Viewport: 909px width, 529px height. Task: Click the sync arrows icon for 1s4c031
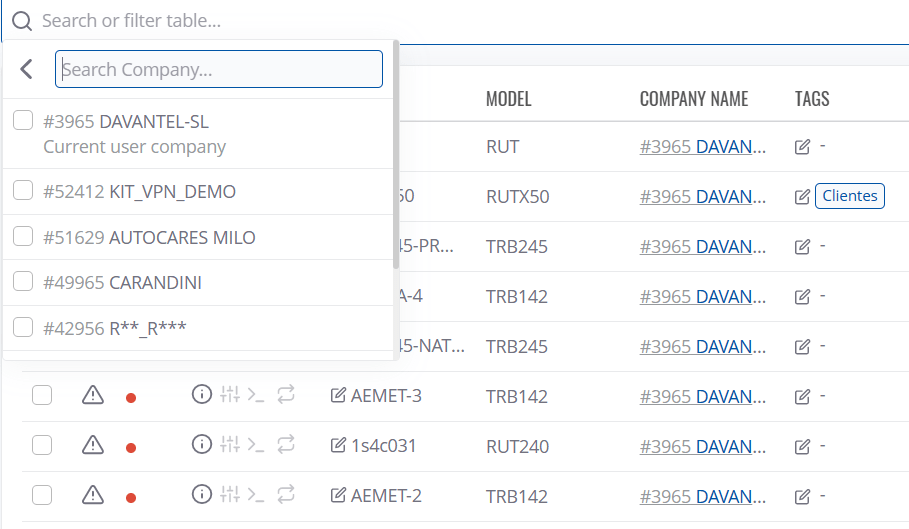point(286,445)
